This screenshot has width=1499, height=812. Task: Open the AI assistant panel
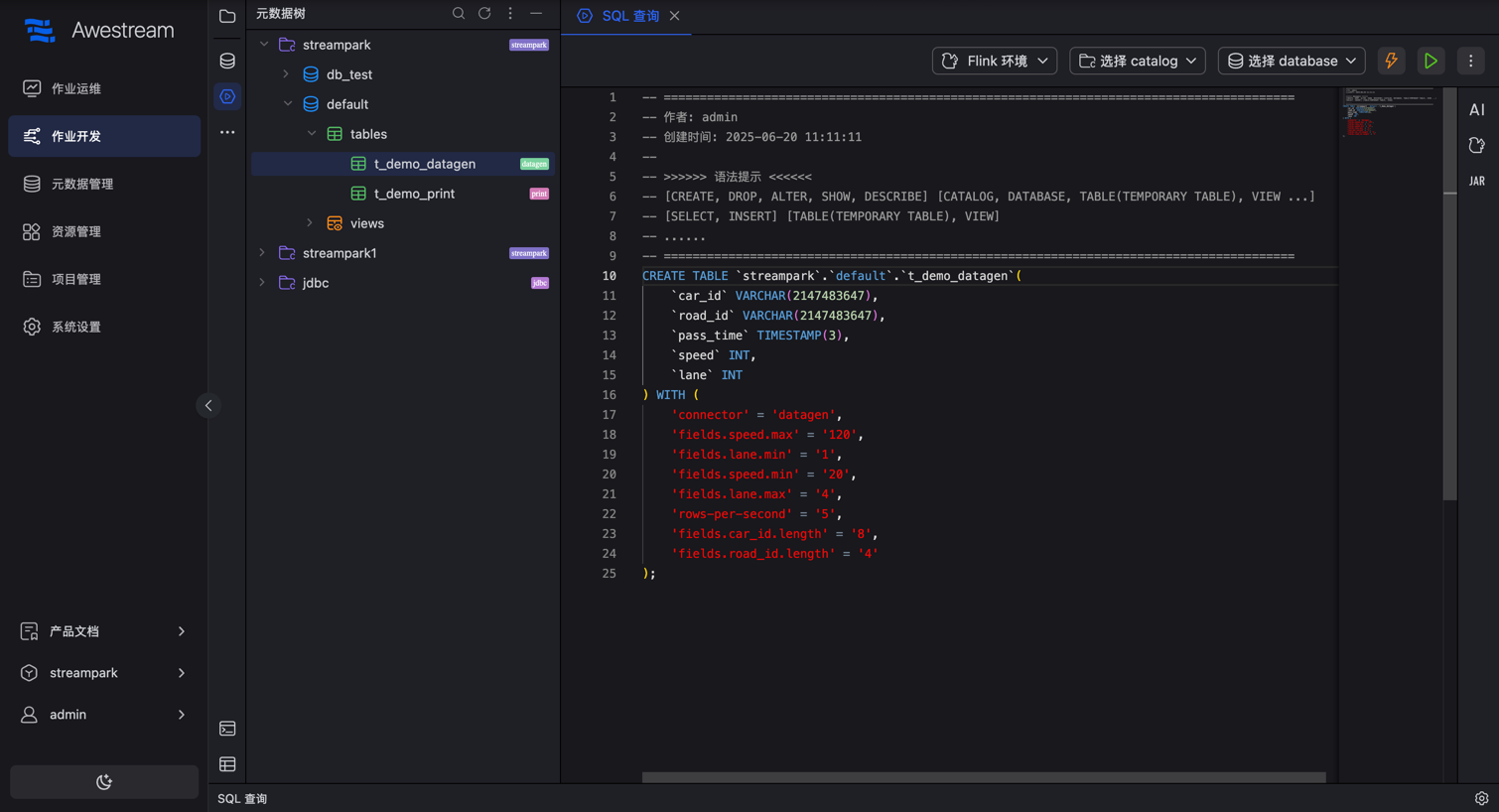1477,110
